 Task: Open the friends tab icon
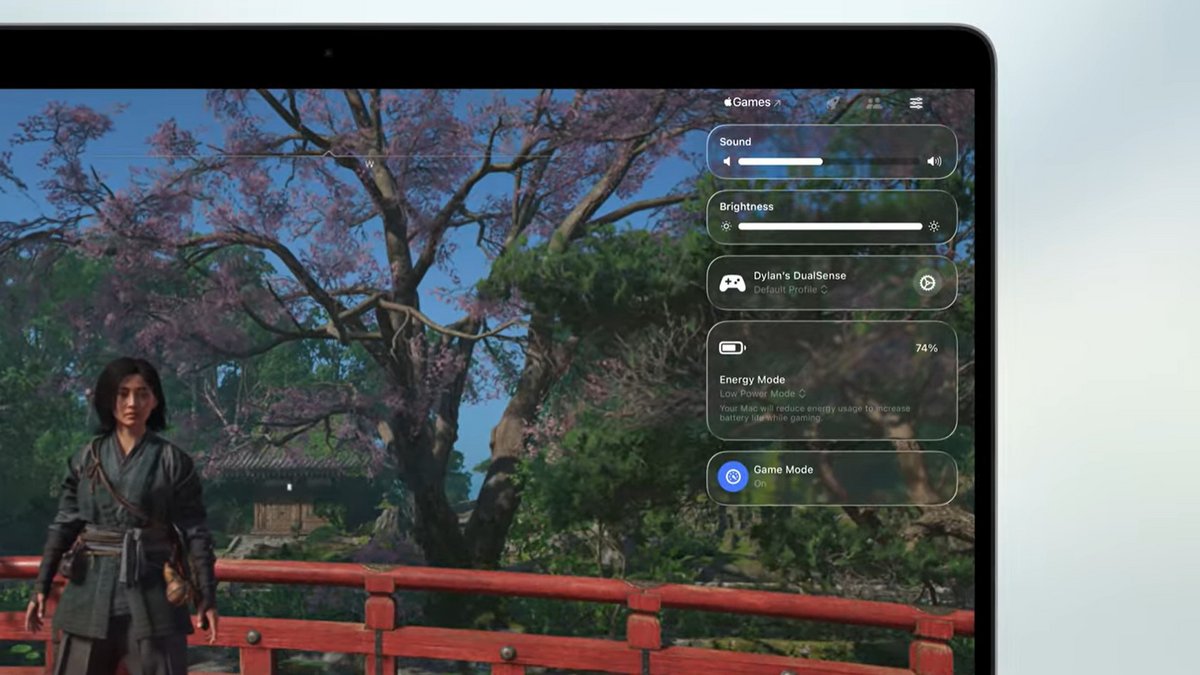[874, 103]
